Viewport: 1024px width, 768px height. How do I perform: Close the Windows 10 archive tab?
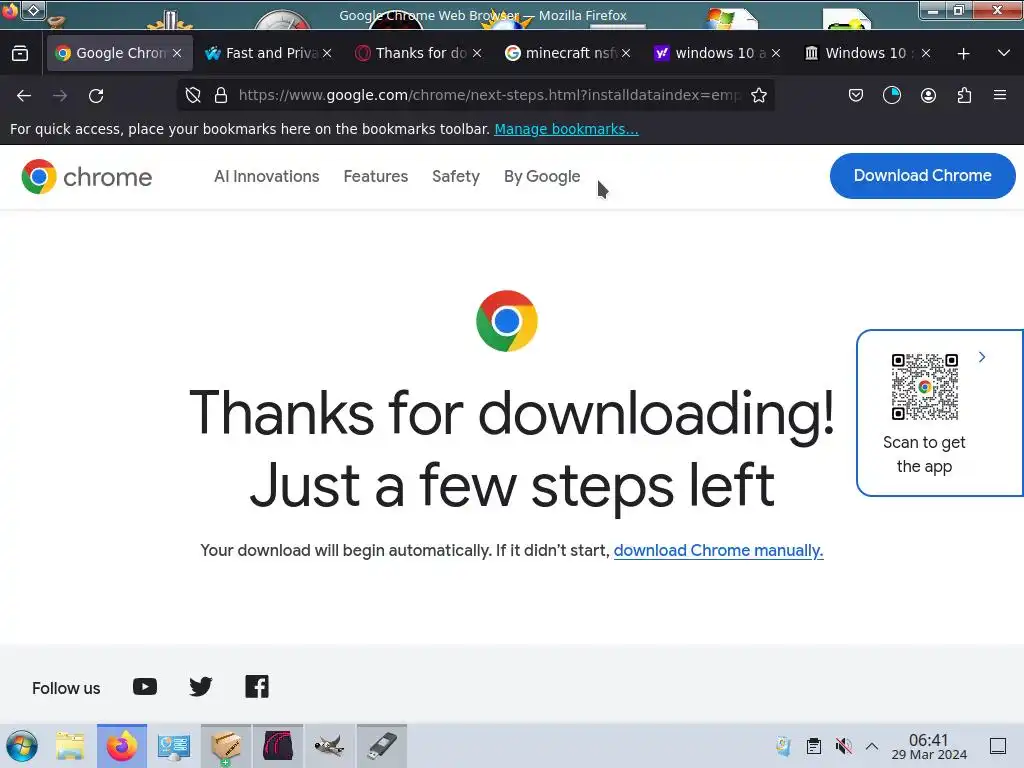[926, 54]
